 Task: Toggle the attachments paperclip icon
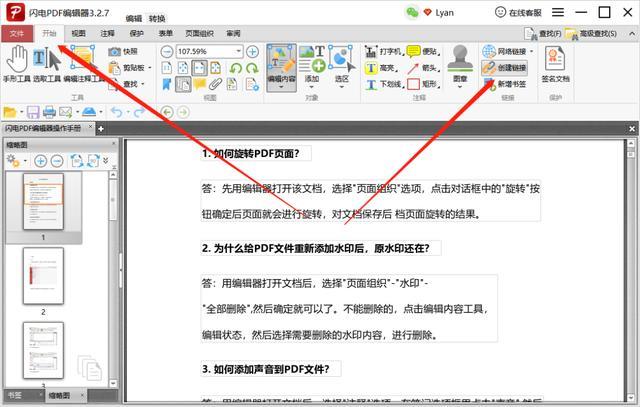[216, 84]
